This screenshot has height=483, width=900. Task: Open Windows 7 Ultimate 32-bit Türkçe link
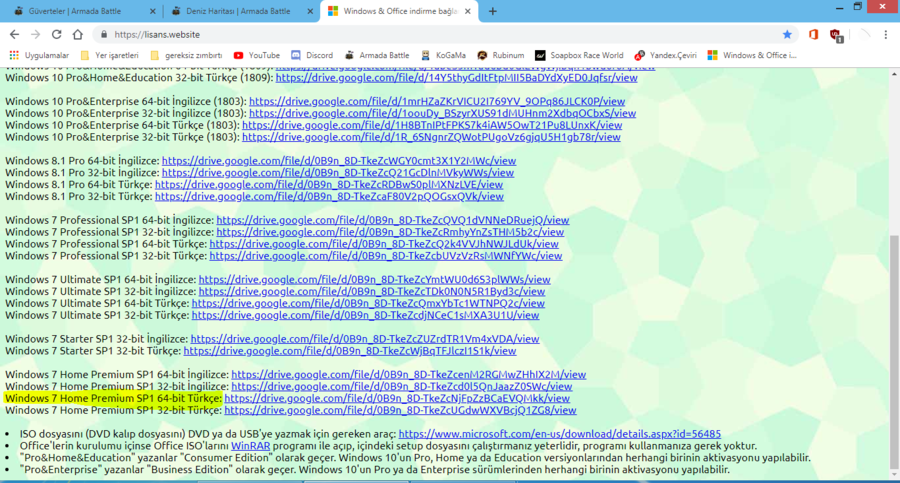[x=365, y=315]
